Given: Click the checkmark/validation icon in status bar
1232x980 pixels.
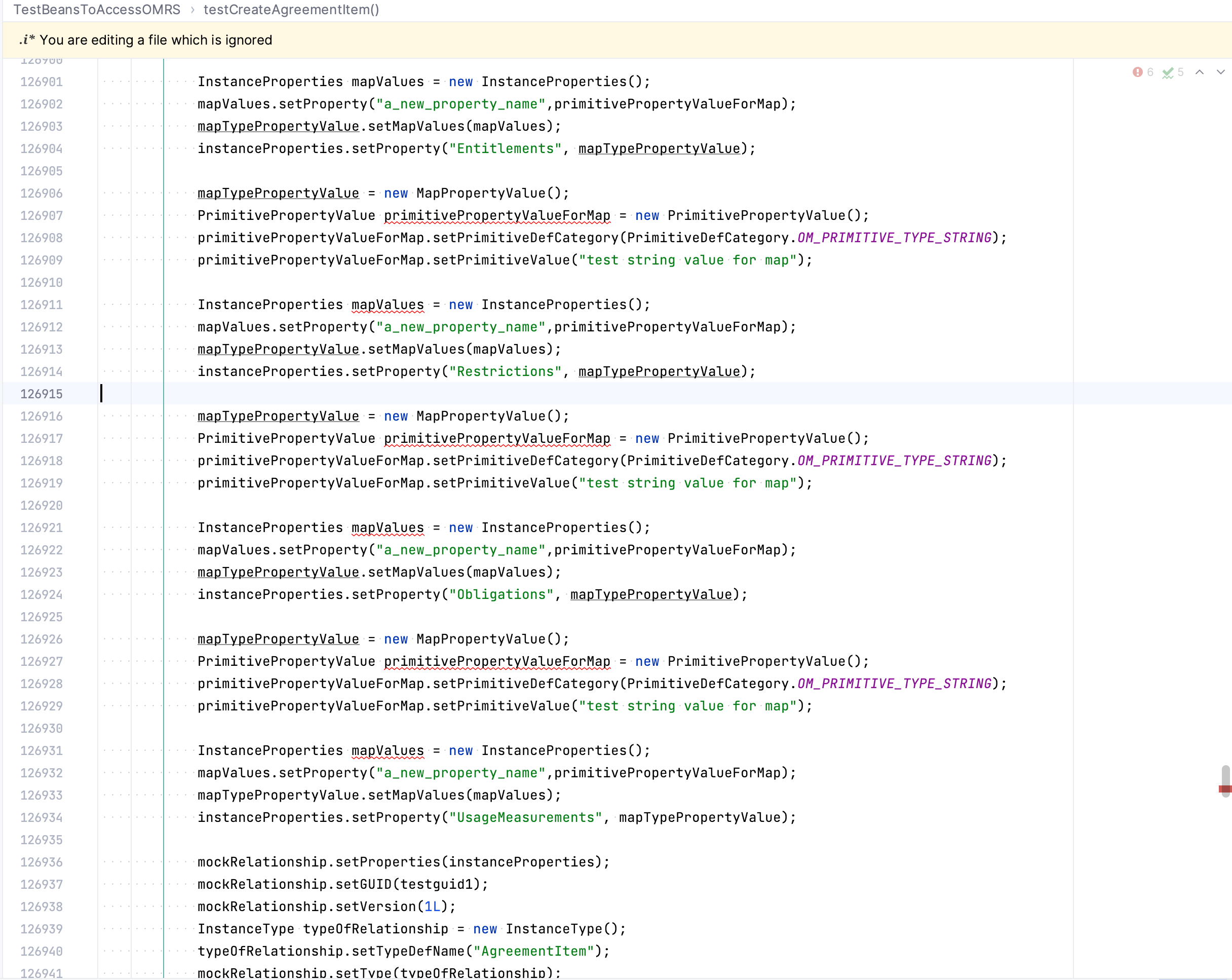Looking at the screenshot, I should coord(1170,71).
